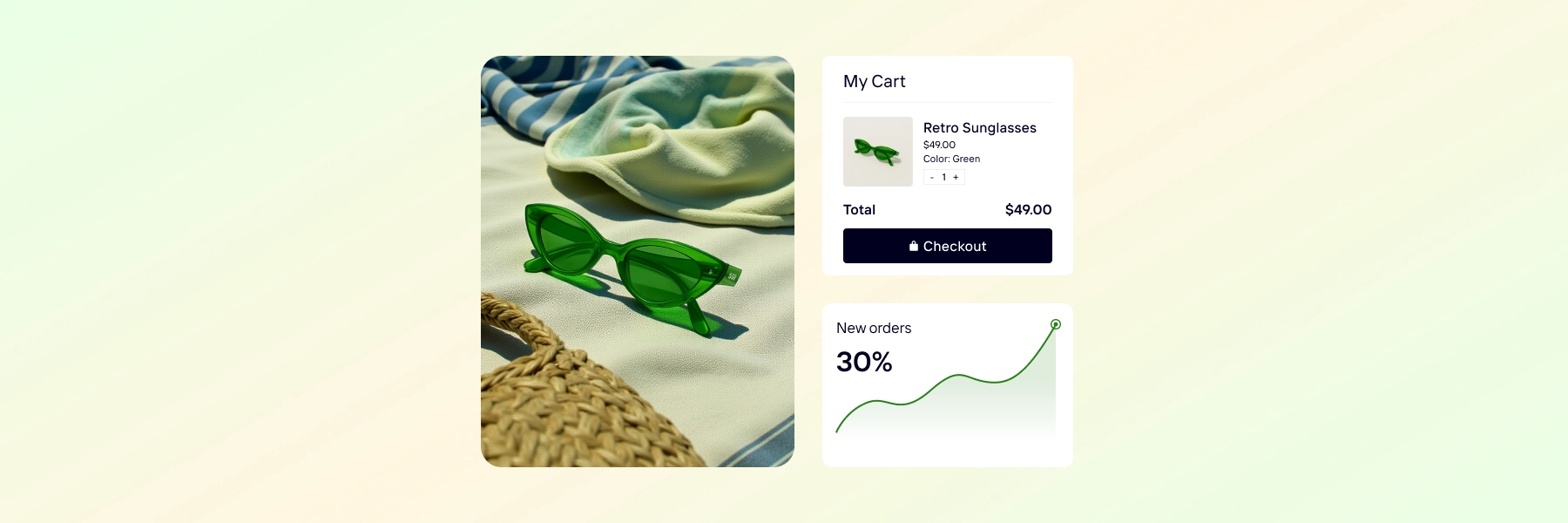Click the minus icon to decrease quantity
1568x523 pixels.
coord(932,177)
